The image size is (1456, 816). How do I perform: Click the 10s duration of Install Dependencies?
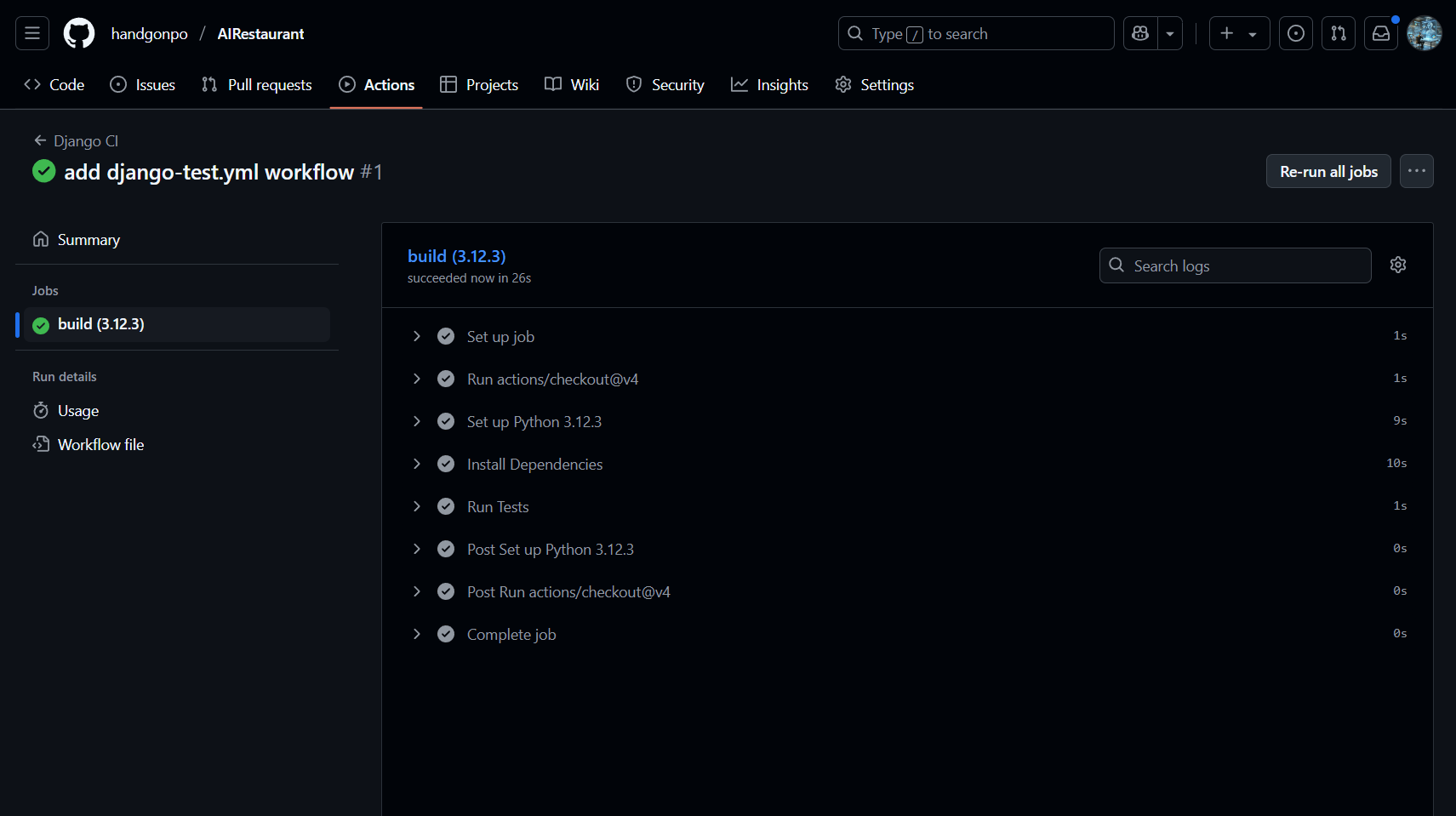[x=1396, y=463]
